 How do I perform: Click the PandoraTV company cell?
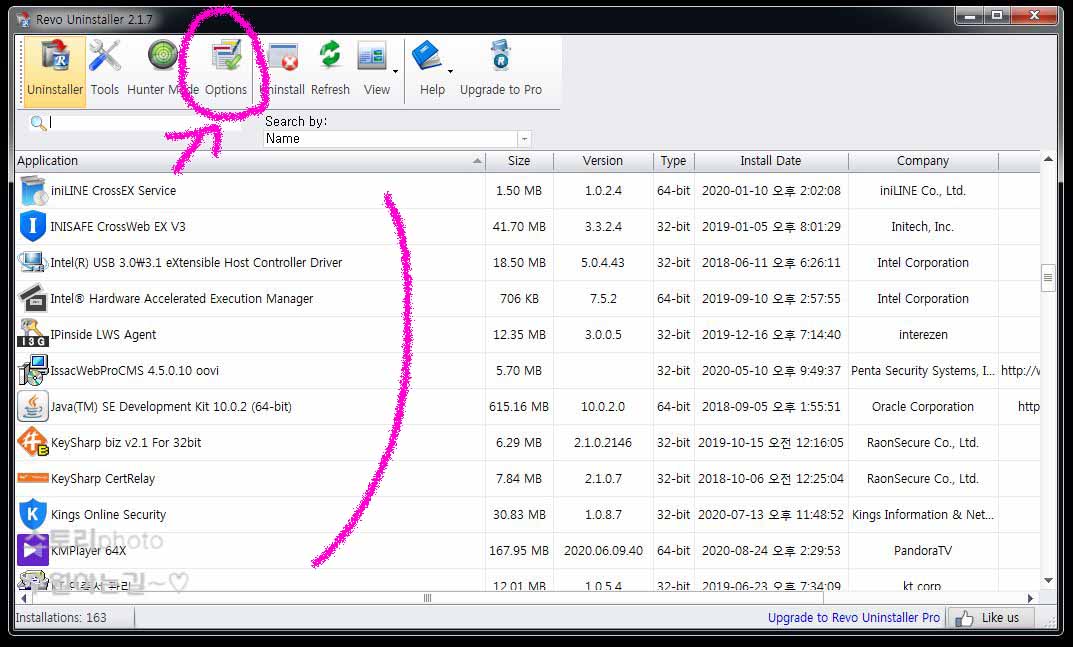[x=922, y=550]
